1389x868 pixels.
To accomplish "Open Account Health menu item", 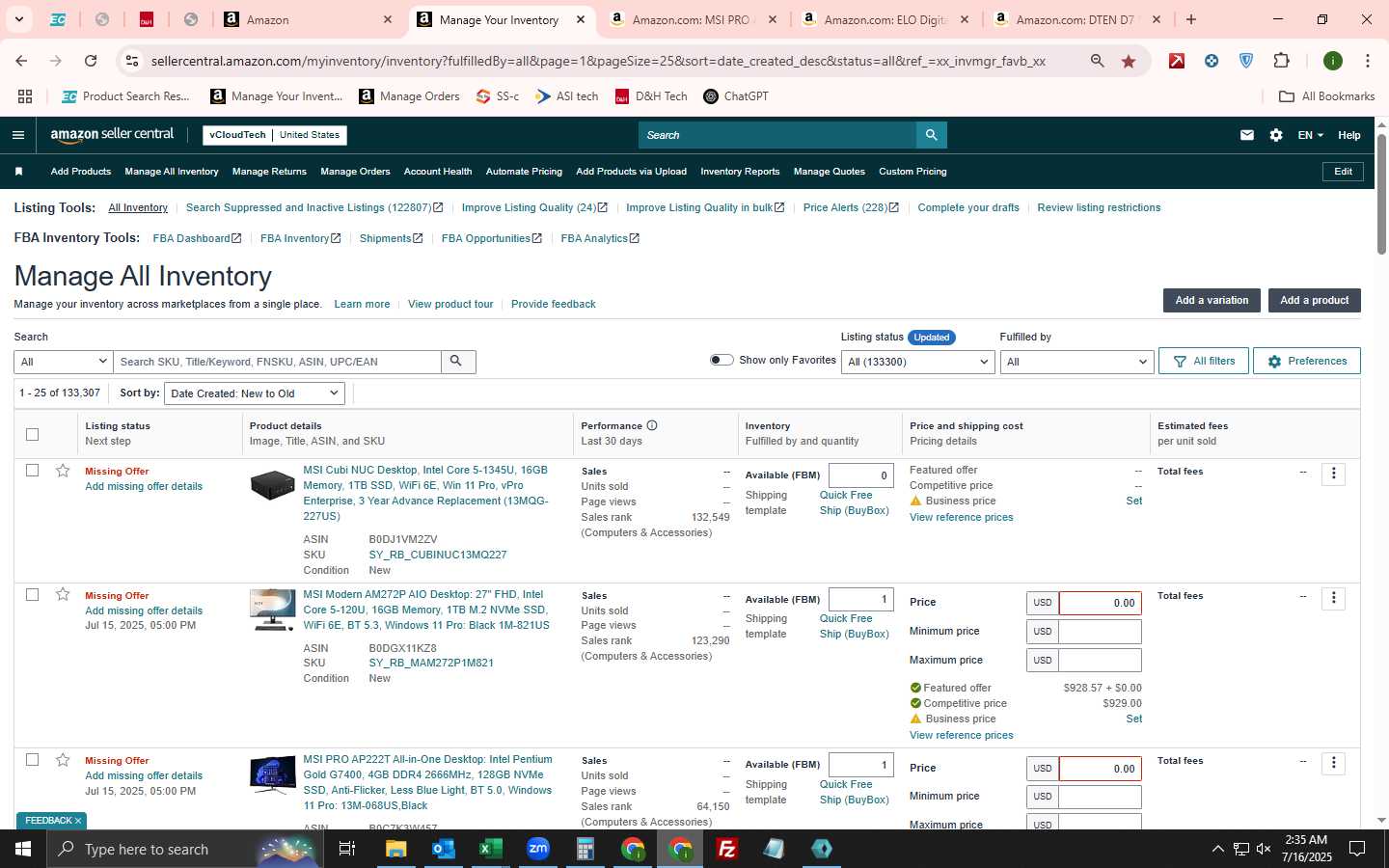I will pos(438,172).
